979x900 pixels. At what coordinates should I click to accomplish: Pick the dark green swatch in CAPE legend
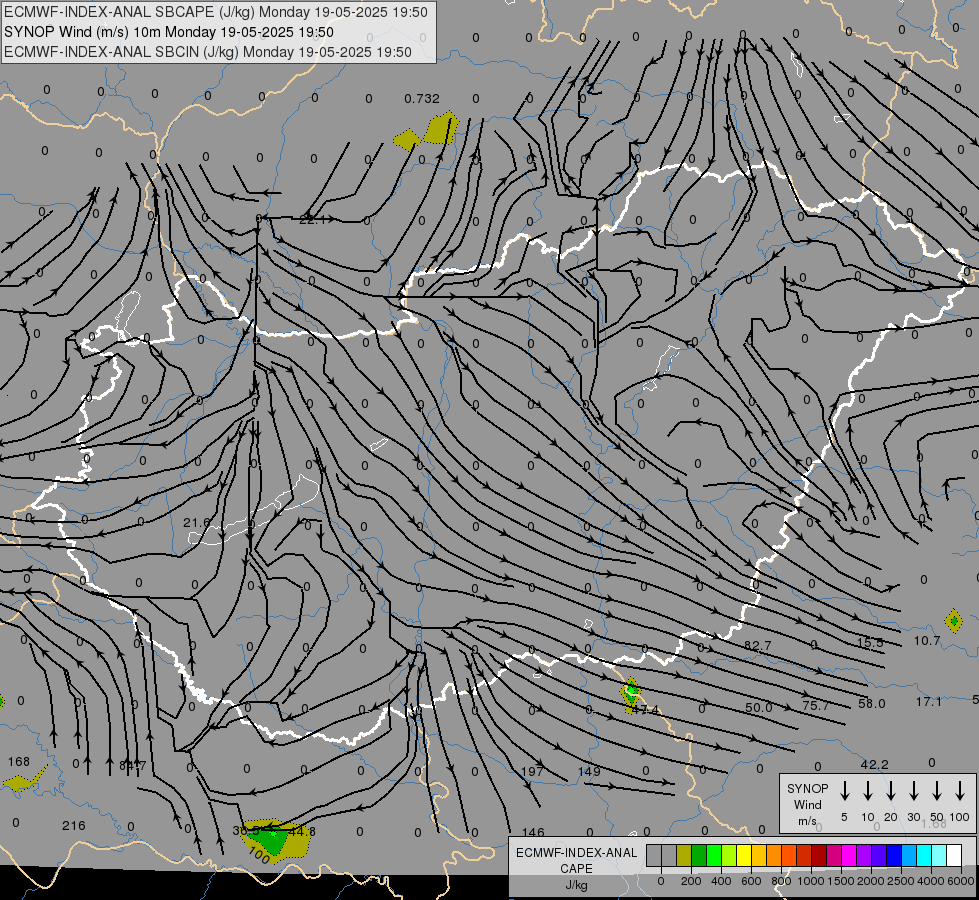pos(699,855)
